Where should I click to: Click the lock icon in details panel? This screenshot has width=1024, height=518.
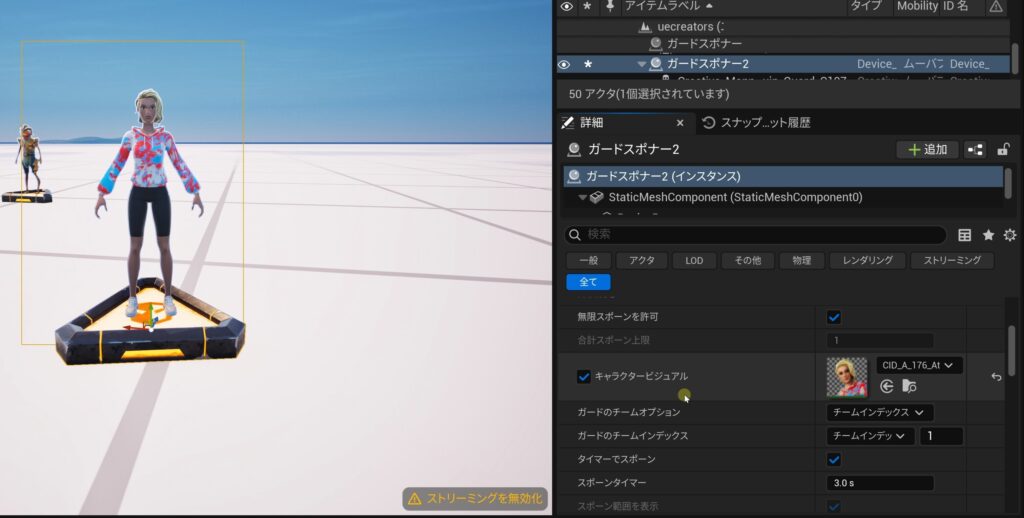(1002, 150)
